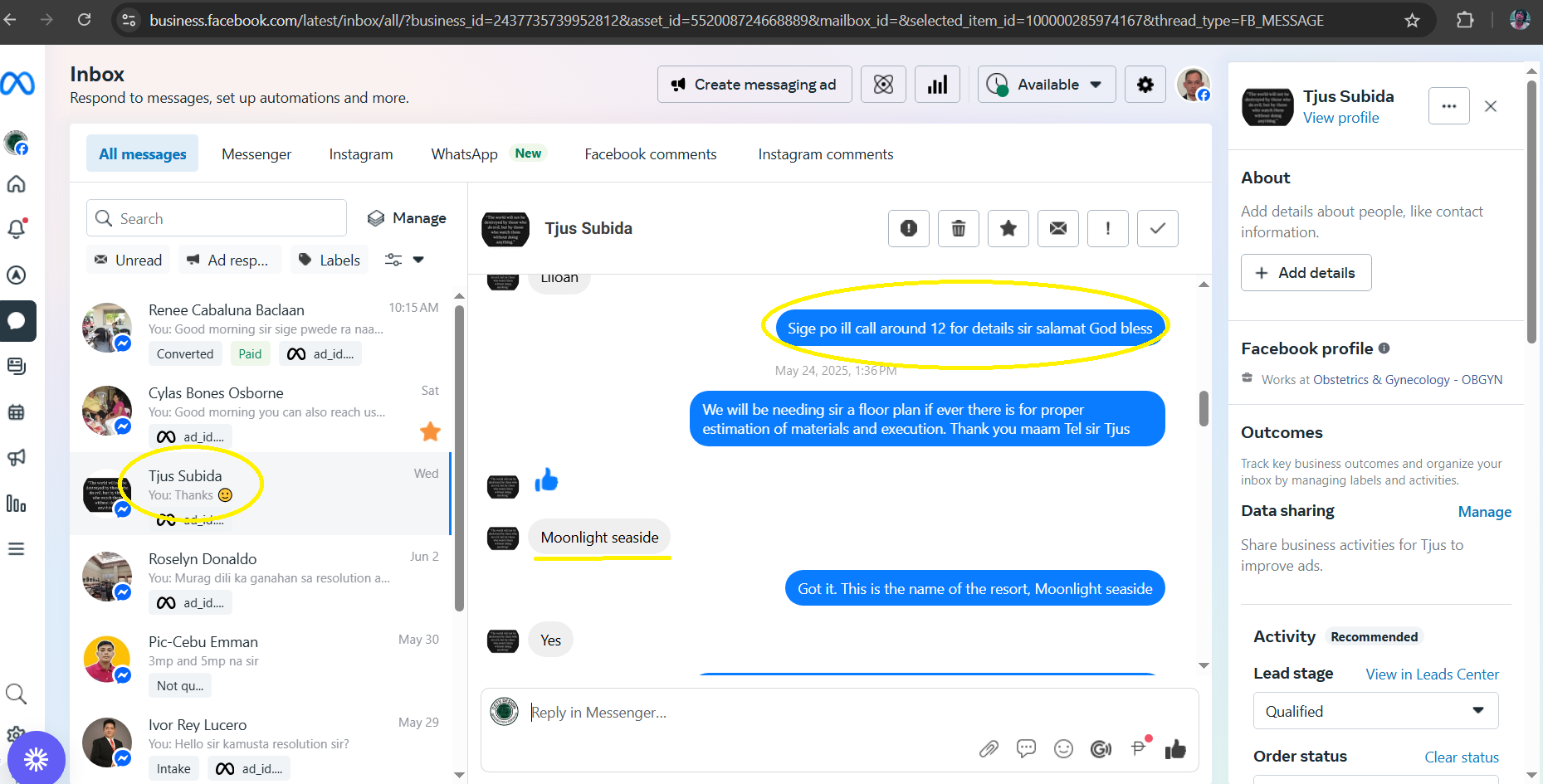1543x784 pixels.
Task: Click Manage beside the search box
Action: (x=407, y=218)
